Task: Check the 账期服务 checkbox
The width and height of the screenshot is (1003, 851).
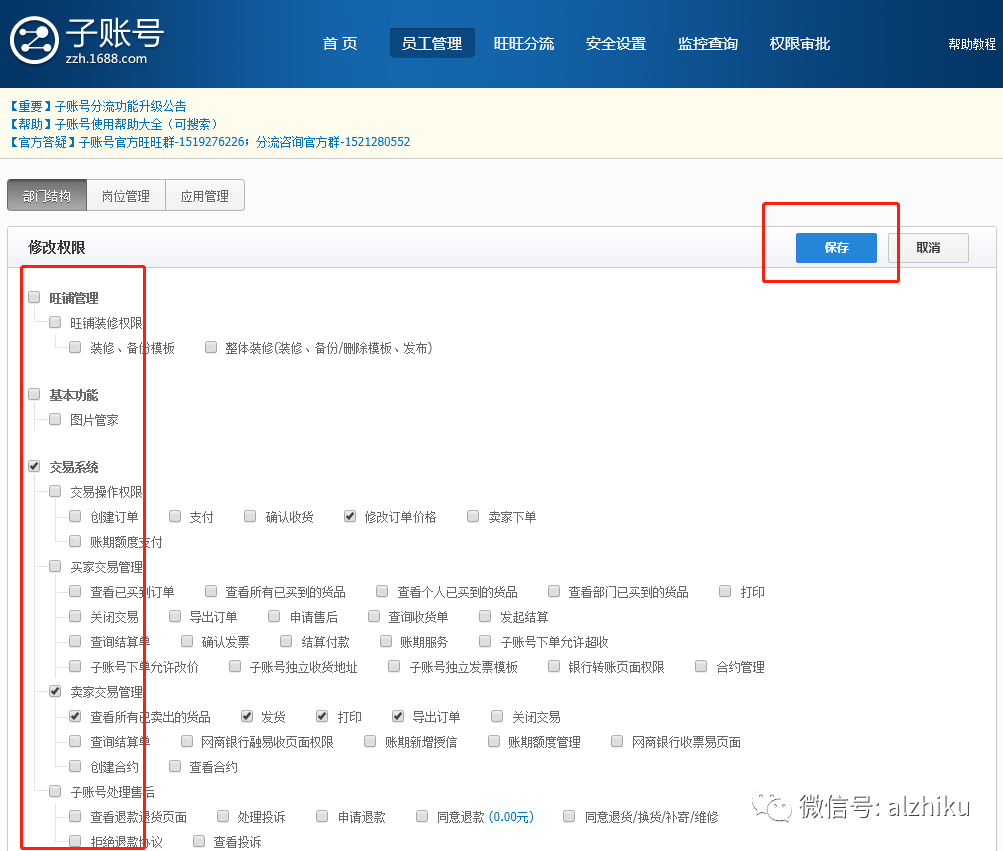Action: pos(386,641)
